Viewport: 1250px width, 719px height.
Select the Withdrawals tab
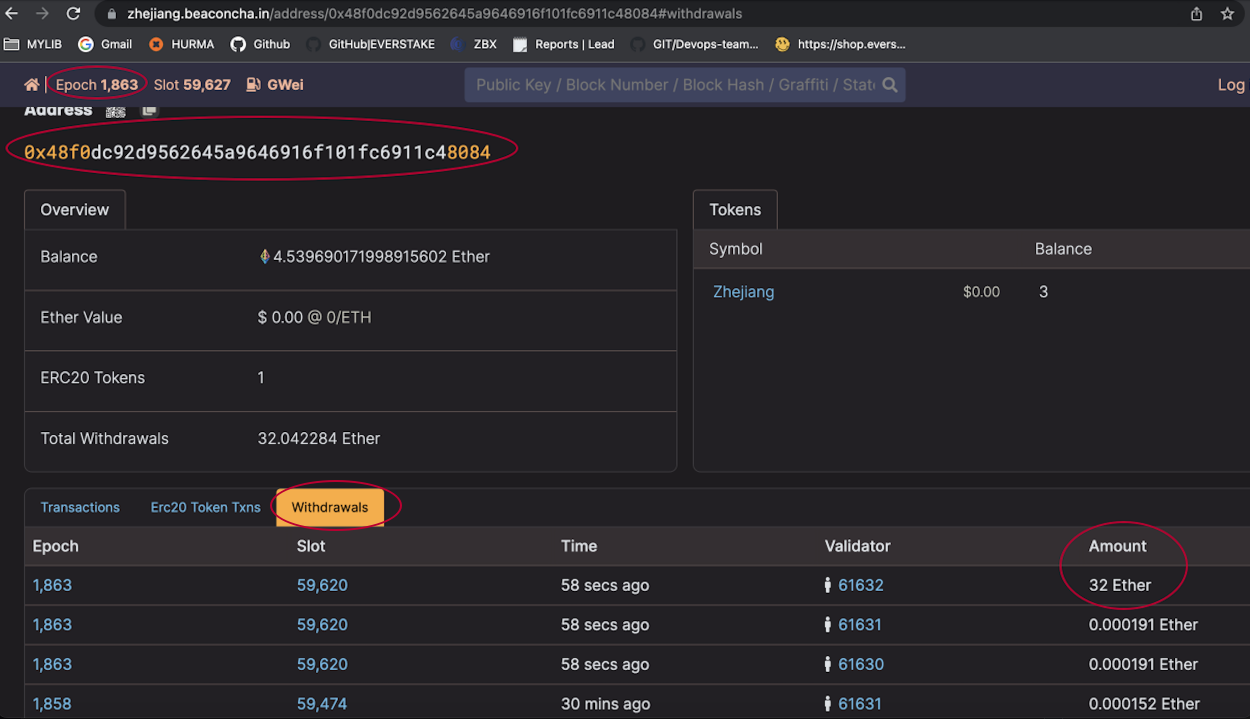330,507
